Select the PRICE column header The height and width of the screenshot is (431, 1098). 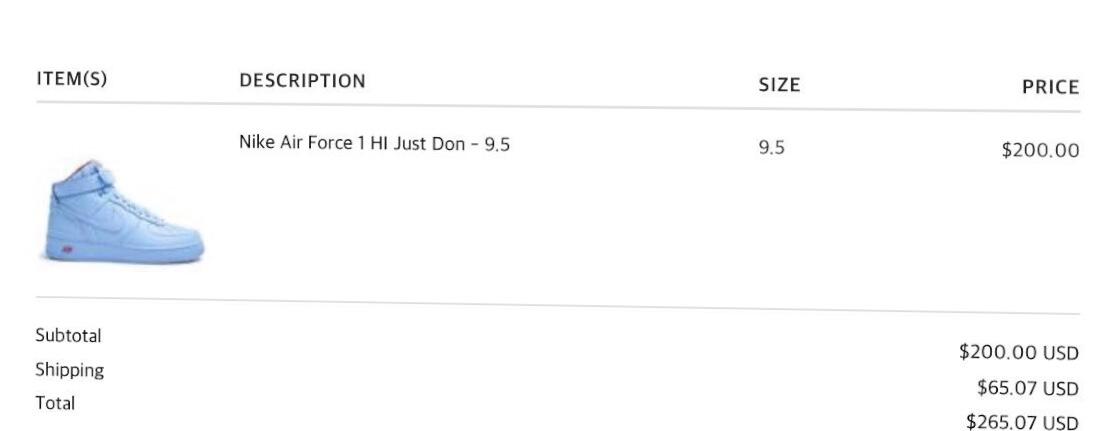click(1050, 88)
